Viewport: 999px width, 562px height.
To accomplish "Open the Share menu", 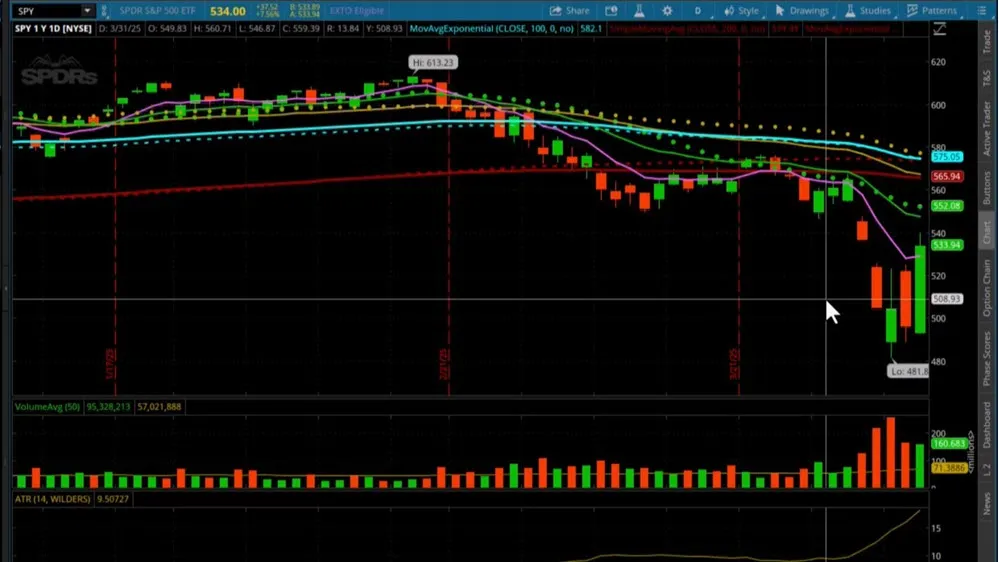I will click(570, 11).
